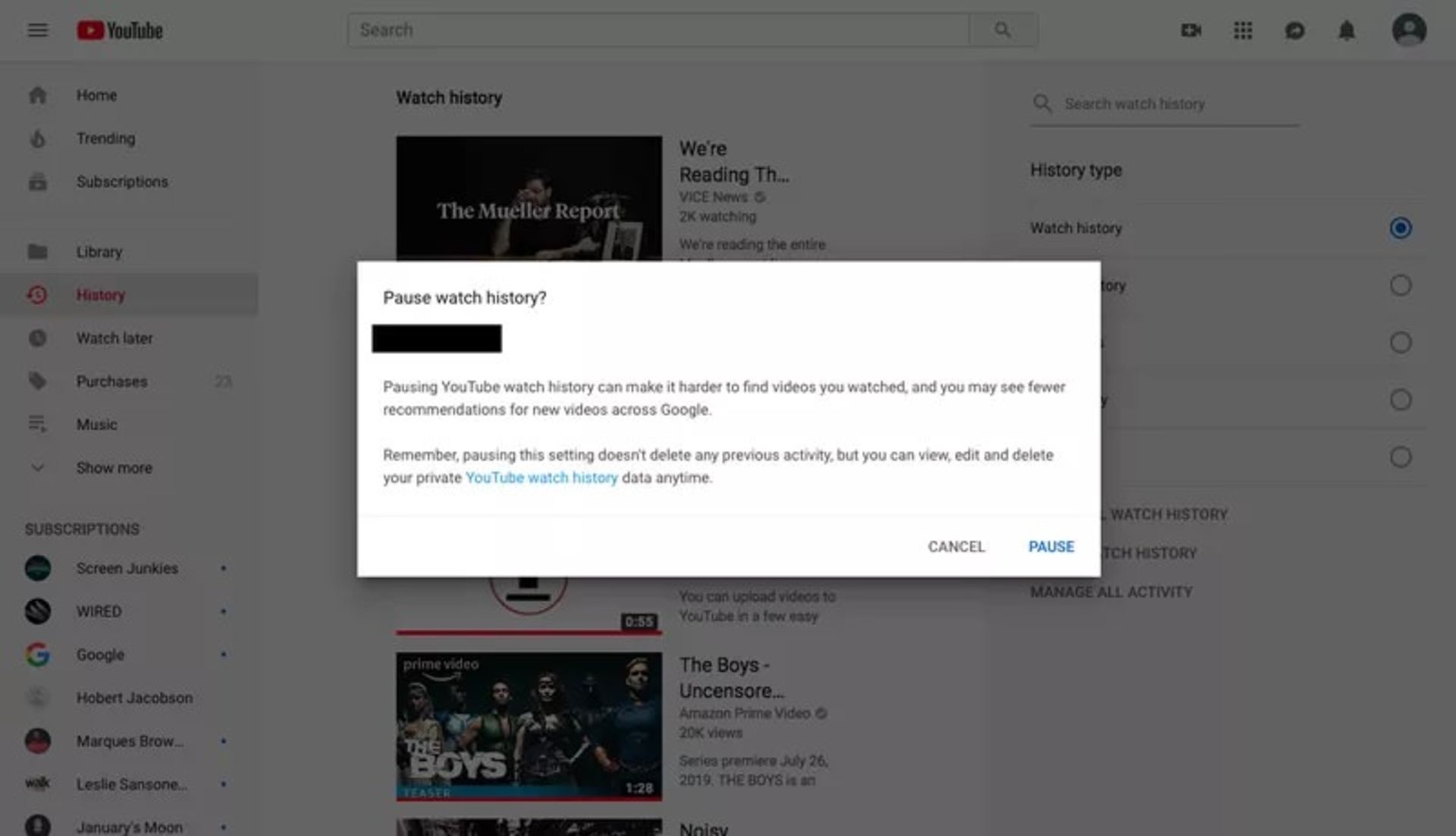1456x836 pixels.
Task: Select the Watch history radio button
Action: (1401, 228)
